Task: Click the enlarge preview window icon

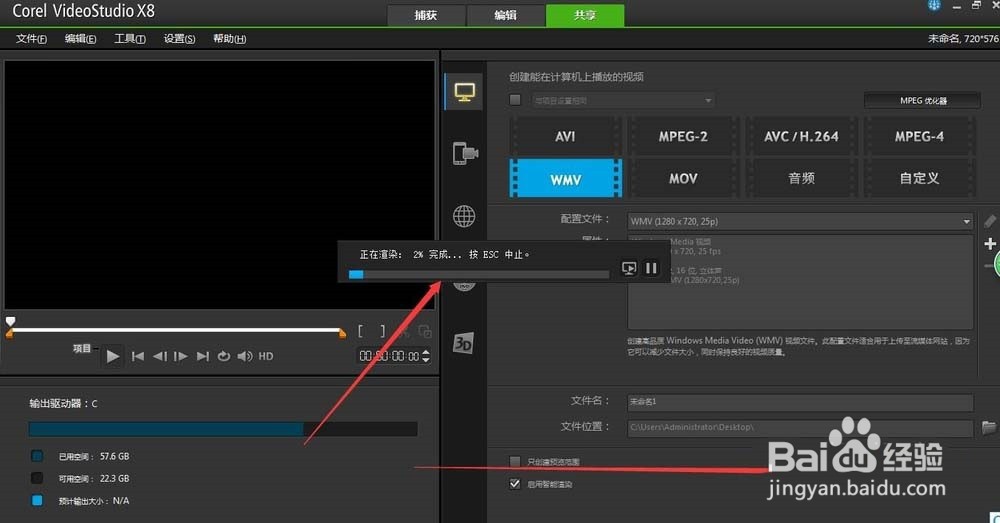Action: (425, 331)
